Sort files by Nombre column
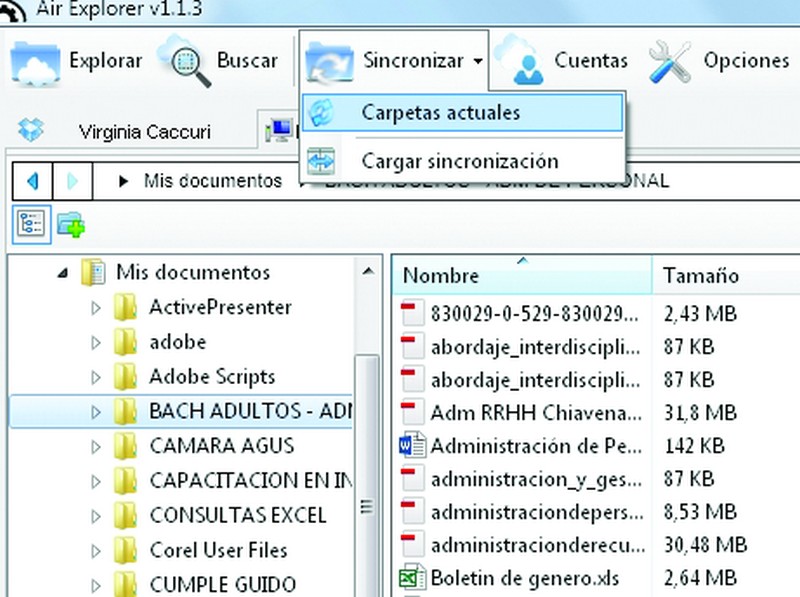 click(521, 276)
